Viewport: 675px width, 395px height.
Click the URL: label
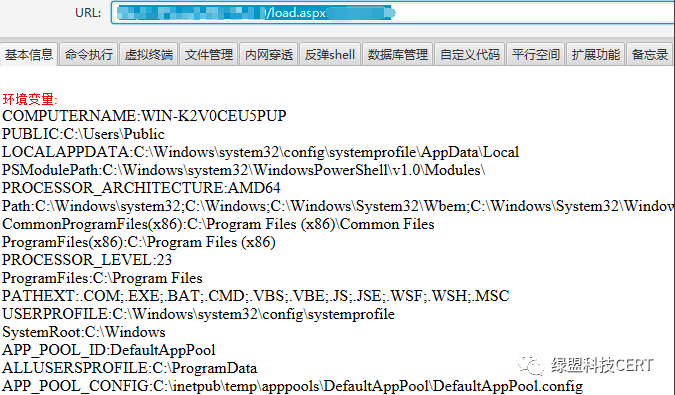point(88,13)
